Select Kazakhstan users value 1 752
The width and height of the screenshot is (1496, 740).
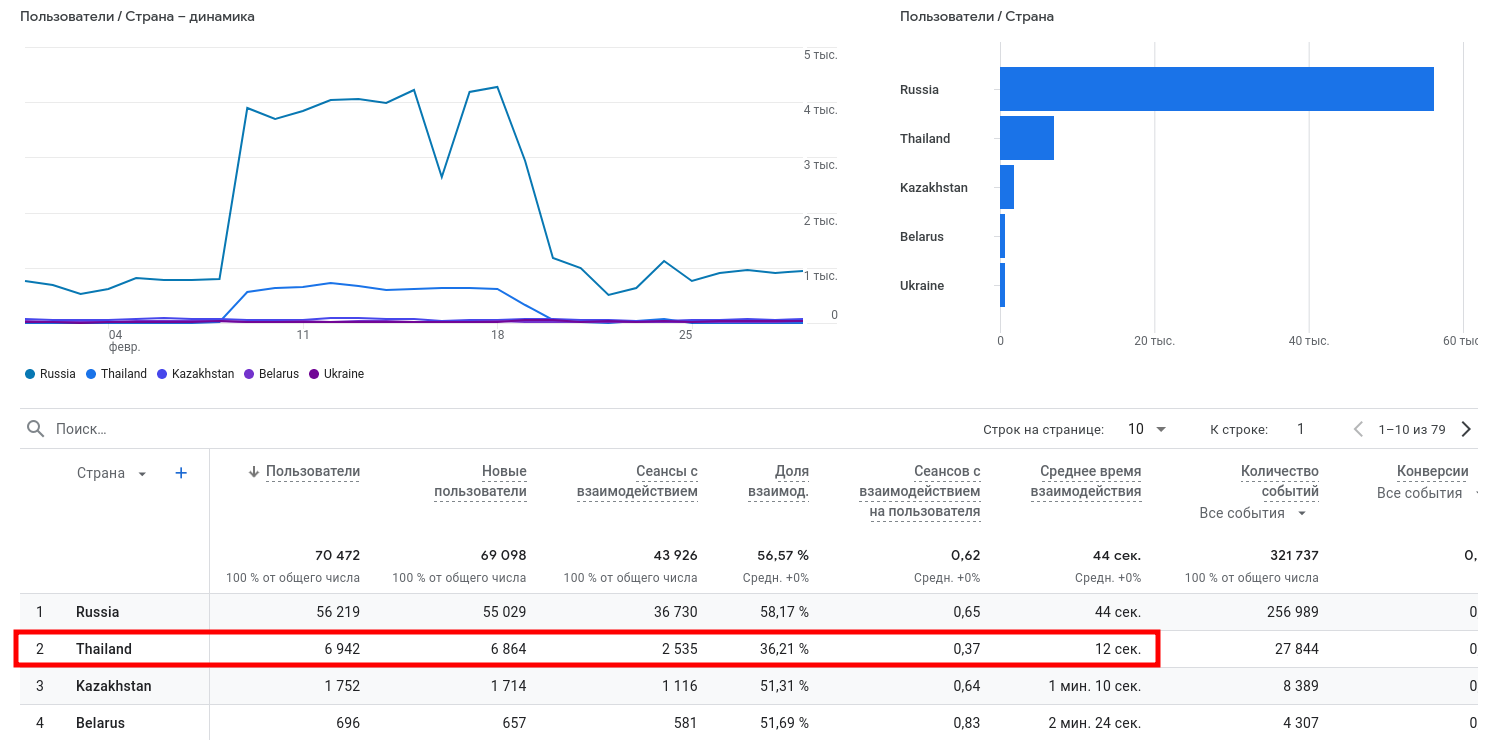340,686
